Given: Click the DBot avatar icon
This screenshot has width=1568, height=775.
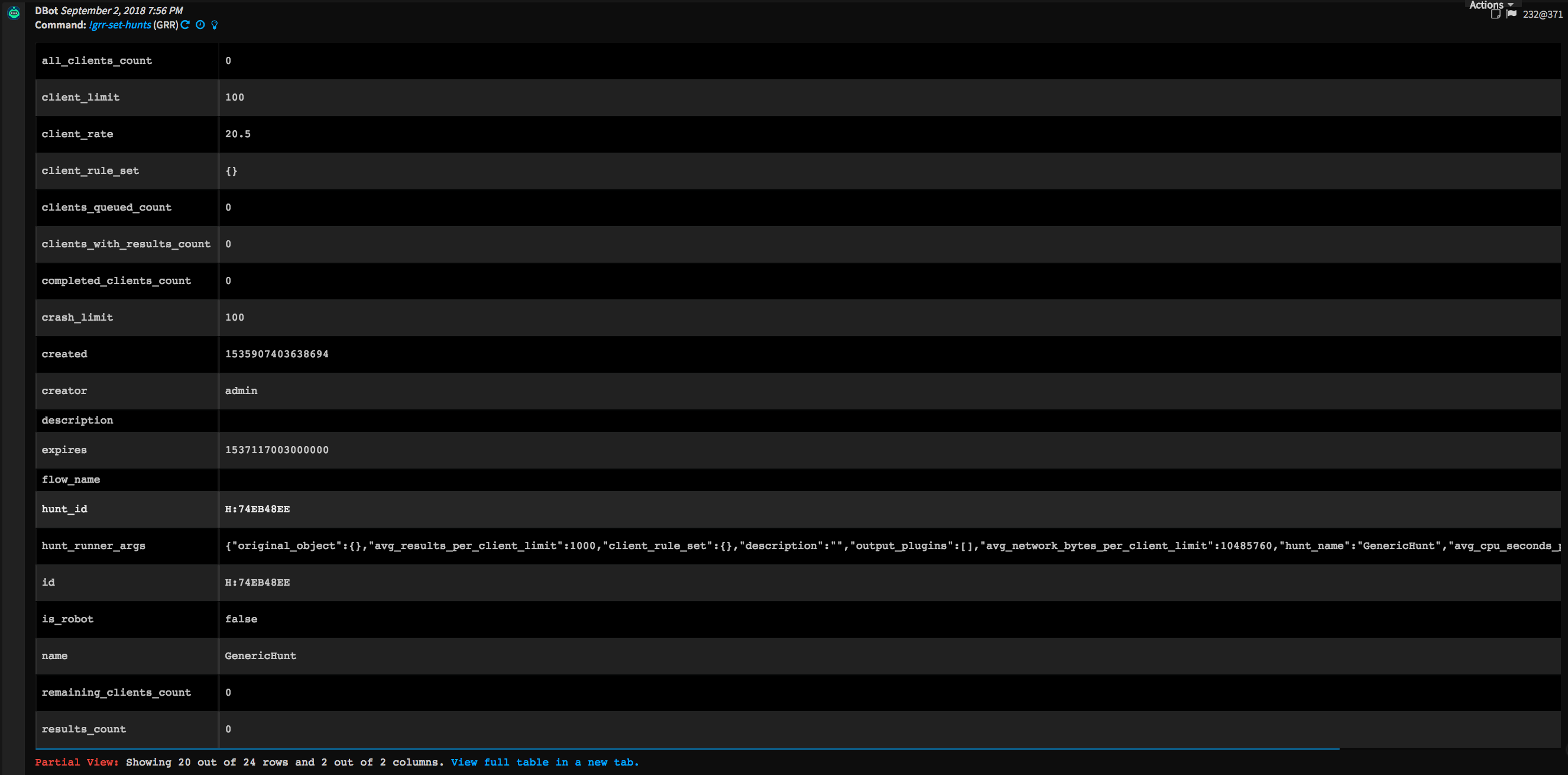Looking at the screenshot, I should point(14,12).
